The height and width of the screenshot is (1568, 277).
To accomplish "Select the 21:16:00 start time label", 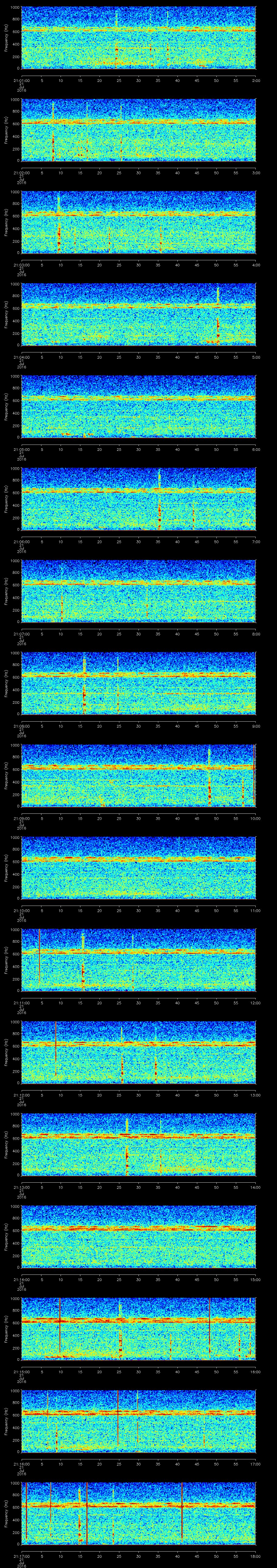I will tap(21, 1463).
